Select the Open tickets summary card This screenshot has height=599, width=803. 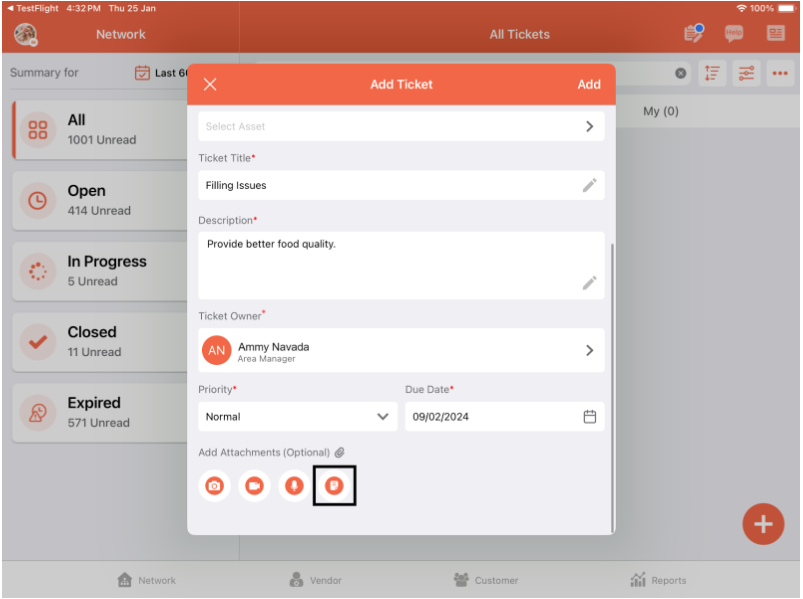(x=100, y=201)
